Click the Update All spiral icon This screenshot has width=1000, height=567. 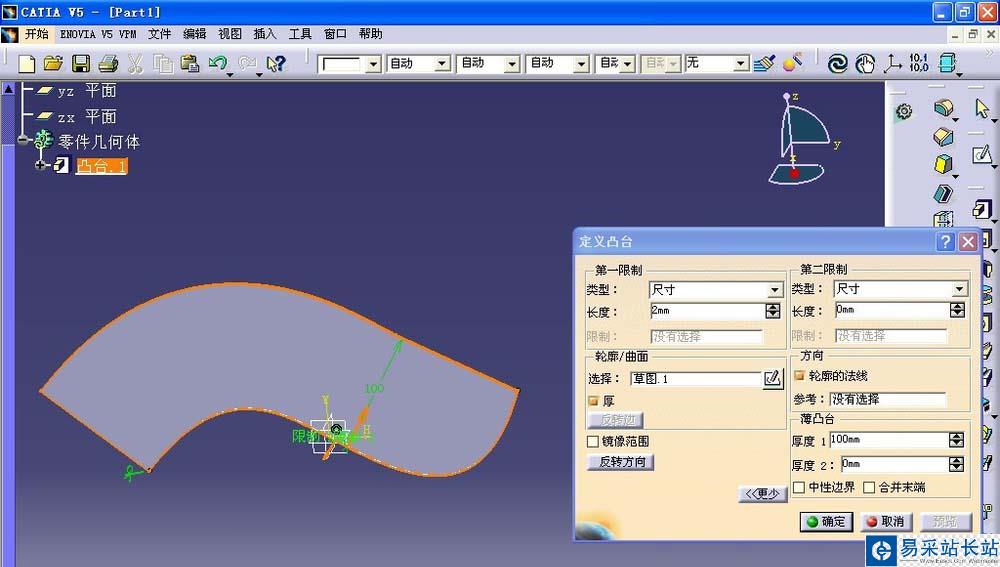pyautogui.click(x=837, y=63)
